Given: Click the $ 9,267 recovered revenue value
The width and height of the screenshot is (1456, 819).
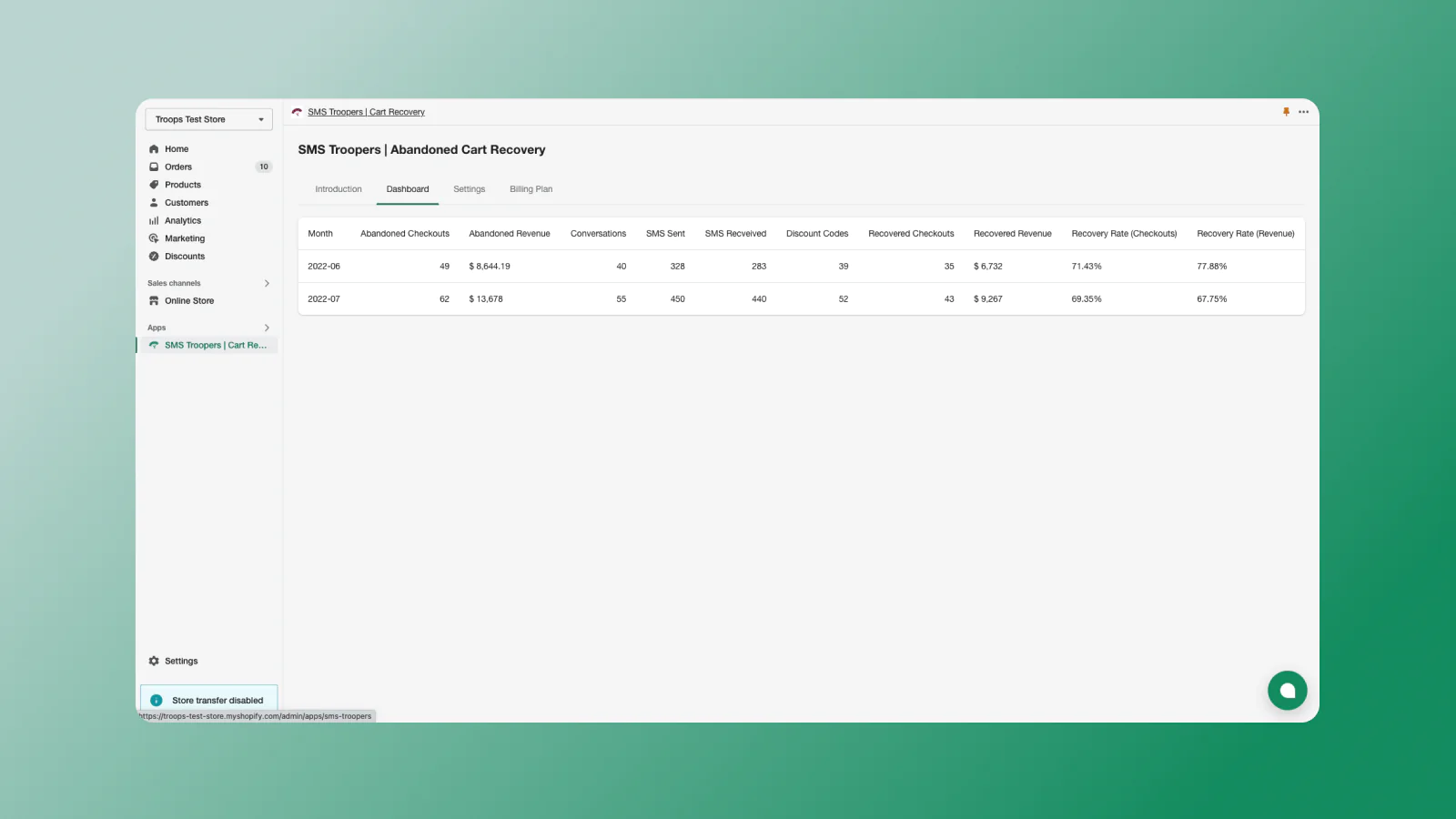Looking at the screenshot, I should [988, 299].
